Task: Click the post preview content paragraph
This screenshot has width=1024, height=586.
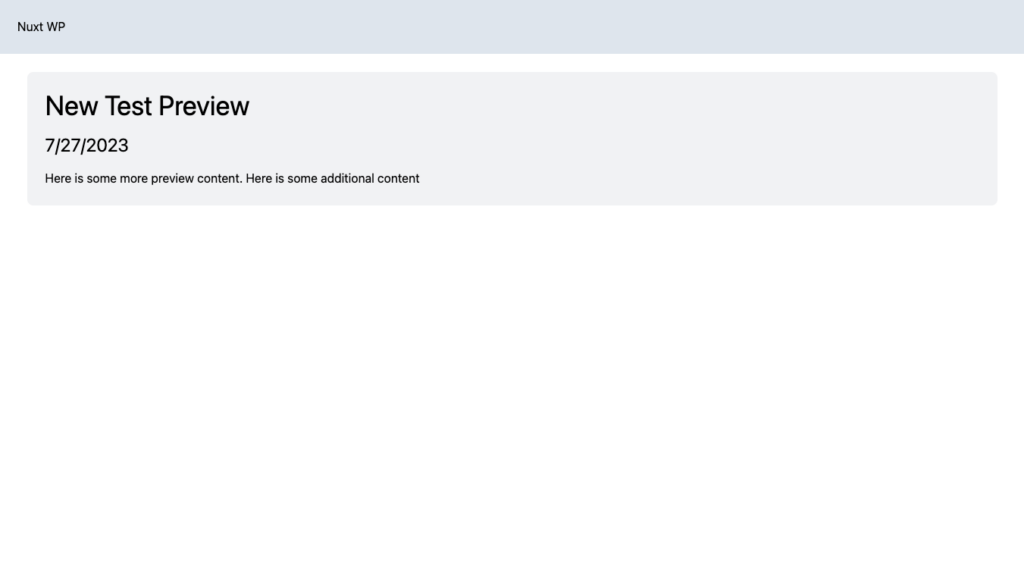Action: [x=232, y=179]
